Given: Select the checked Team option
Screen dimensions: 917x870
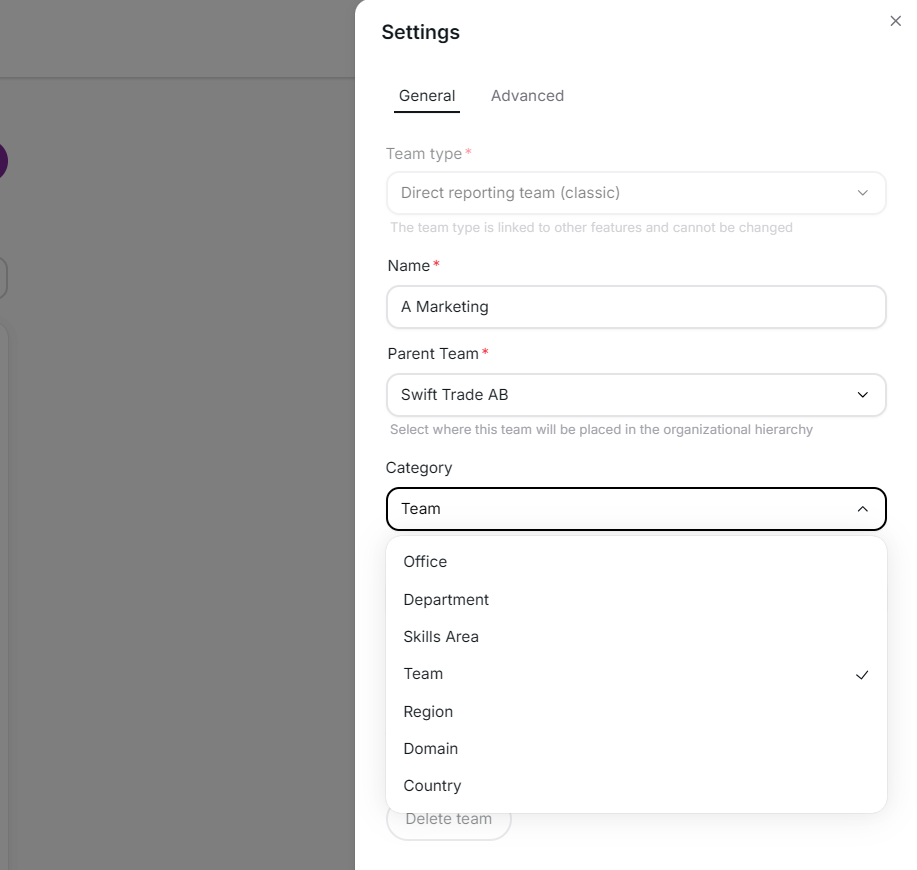Looking at the screenshot, I should 636,674.
